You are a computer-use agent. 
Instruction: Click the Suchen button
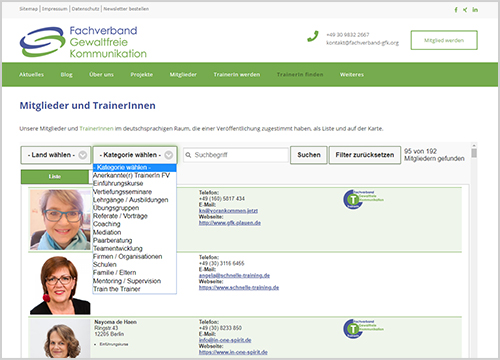[x=309, y=155]
